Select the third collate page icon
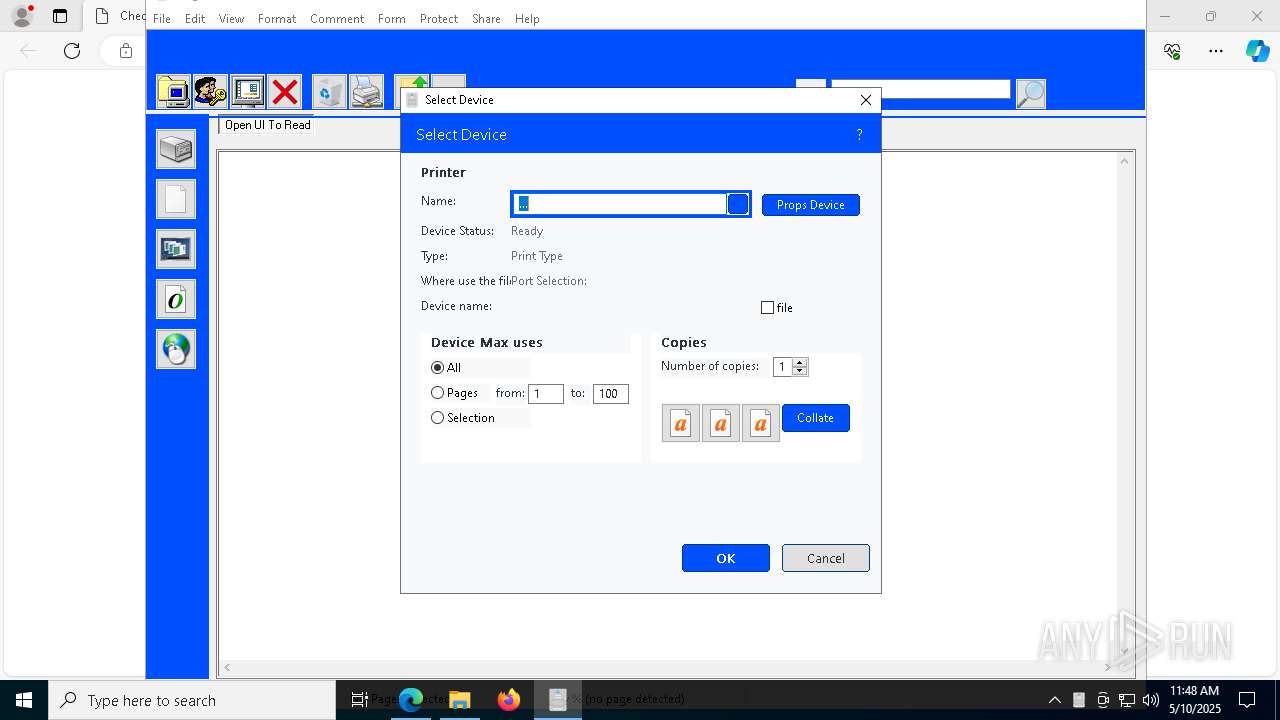 tap(761, 423)
